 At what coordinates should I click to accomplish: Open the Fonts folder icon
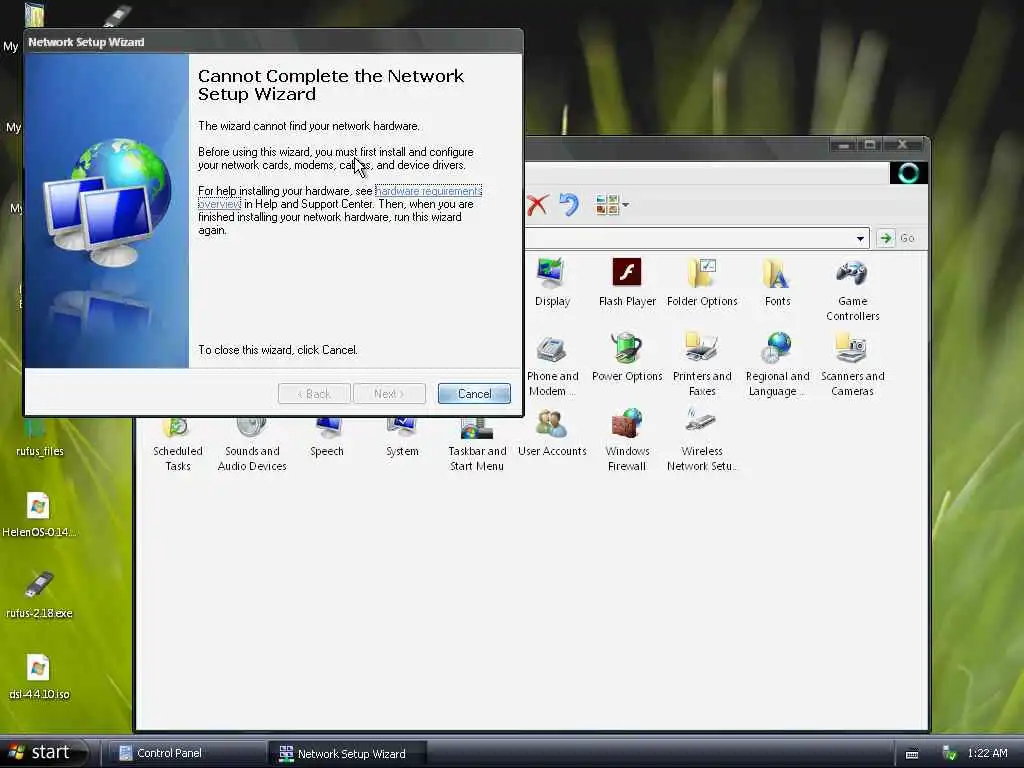click(x=777, y=282)
